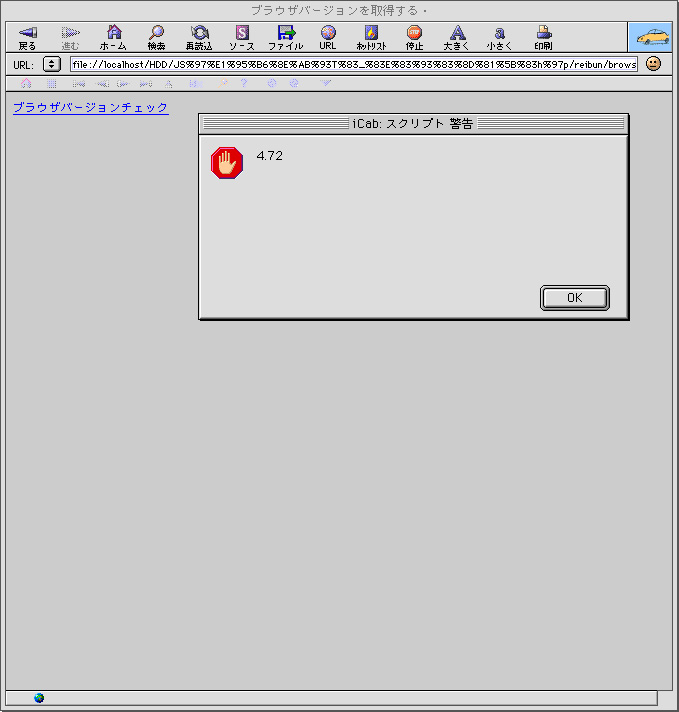Image resolution: width=679 pixels, height=712 pixels.
Task: Click the faded magnifier search link icon
Action: pyautogui.click(x=223, y=84)
